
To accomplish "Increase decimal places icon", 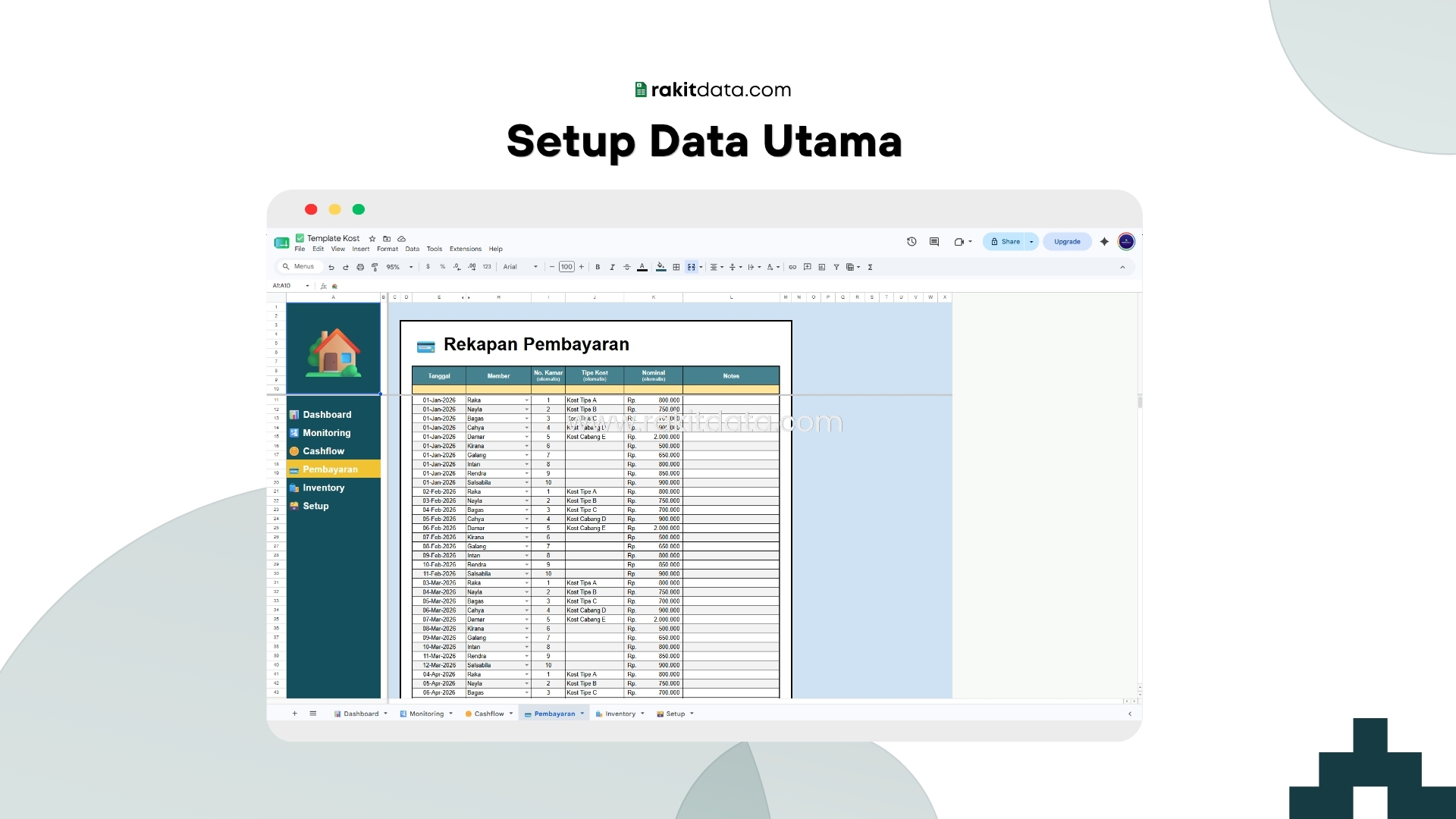I will pos(472,267).
